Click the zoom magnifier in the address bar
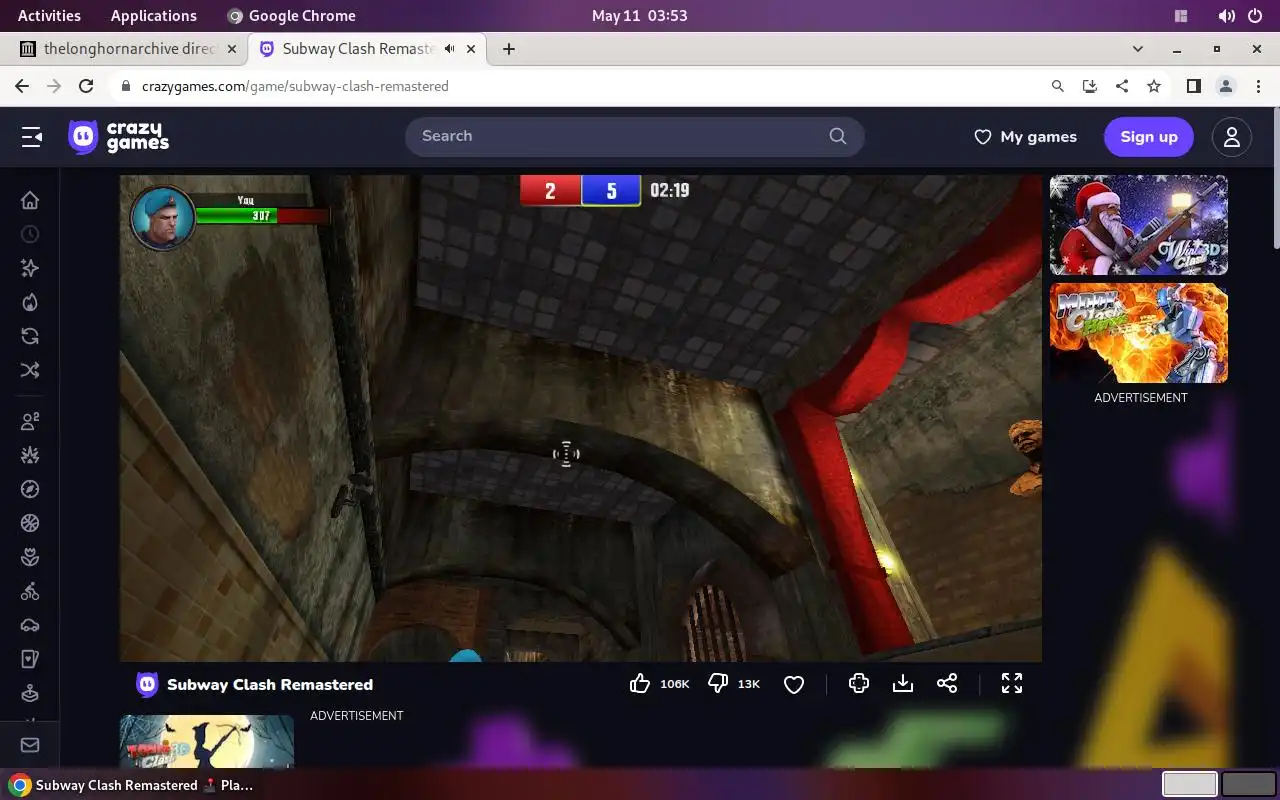Viewport: 1280px width, 800px height. pos(1058,86)
